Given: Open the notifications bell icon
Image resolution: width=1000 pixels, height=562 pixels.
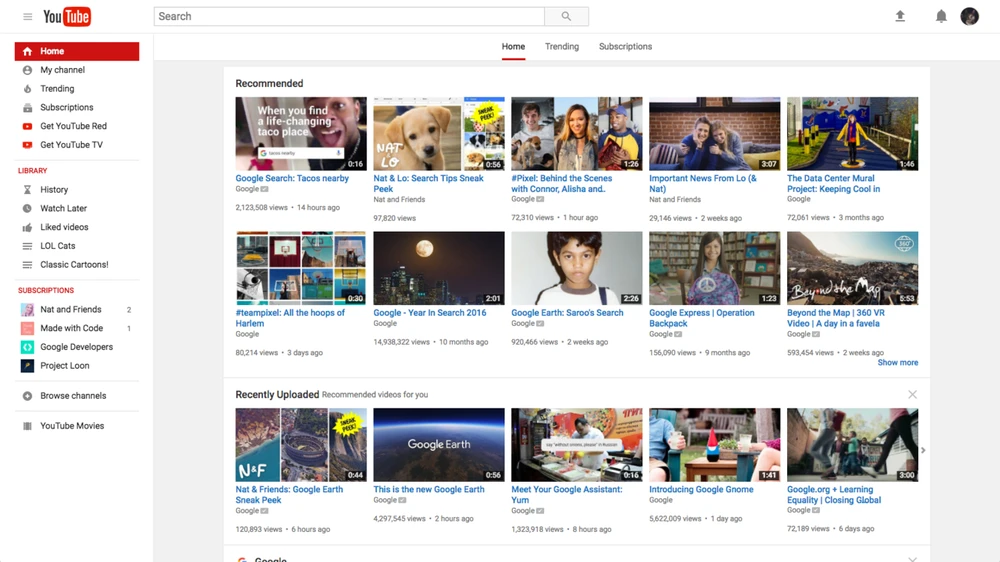Looking at the screenshot, I should (941, 16).
